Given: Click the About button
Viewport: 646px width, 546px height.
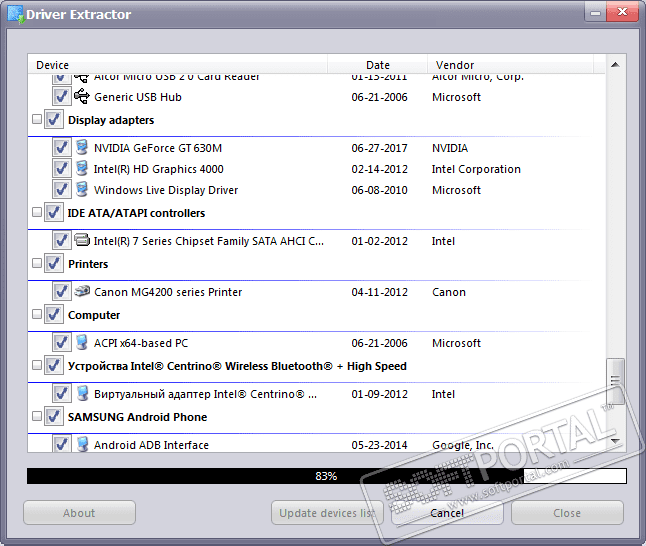Looking at the screenshot, I should click(79, 513).
